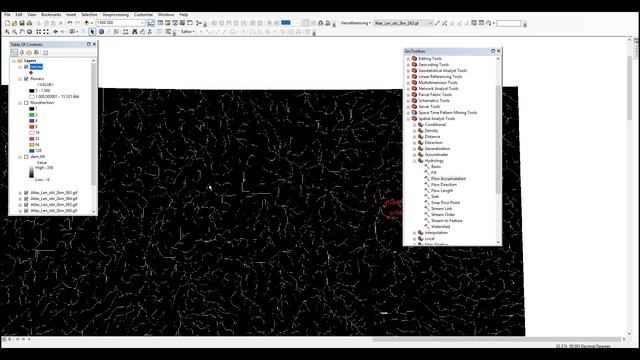The height and width of the screenshot is (360, 640).
Task: Toggle visibility of the dem_fill layer
Action: (26, 157)
